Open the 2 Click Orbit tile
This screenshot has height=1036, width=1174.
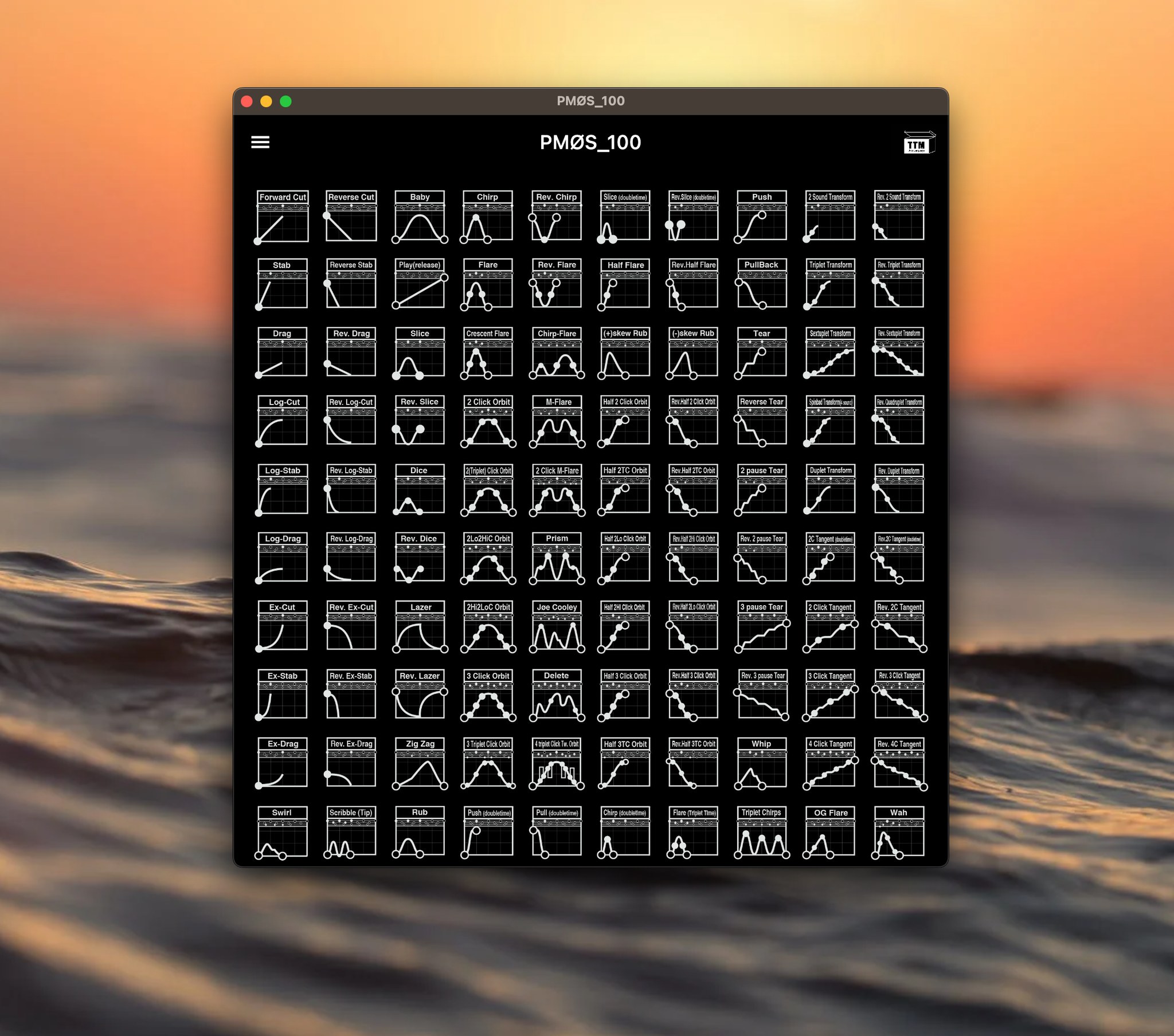click(488, 421)
